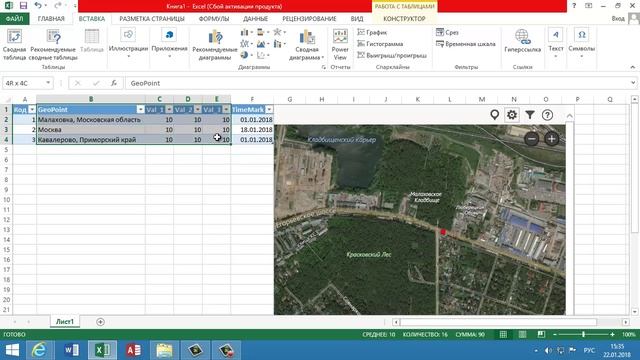Viewport: 640px width, 360px height.
Task: Open the Windows Start button
Action: 12,350
